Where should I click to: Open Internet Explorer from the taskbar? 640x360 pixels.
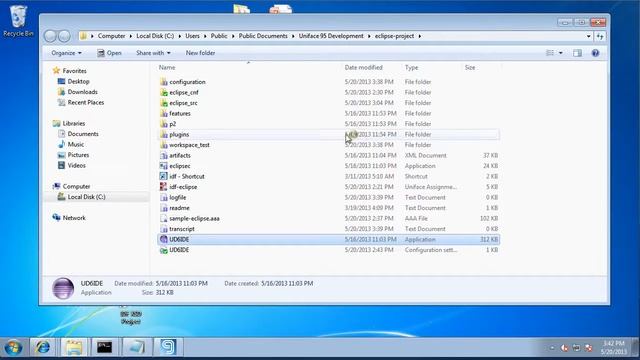tap(42, 347)
